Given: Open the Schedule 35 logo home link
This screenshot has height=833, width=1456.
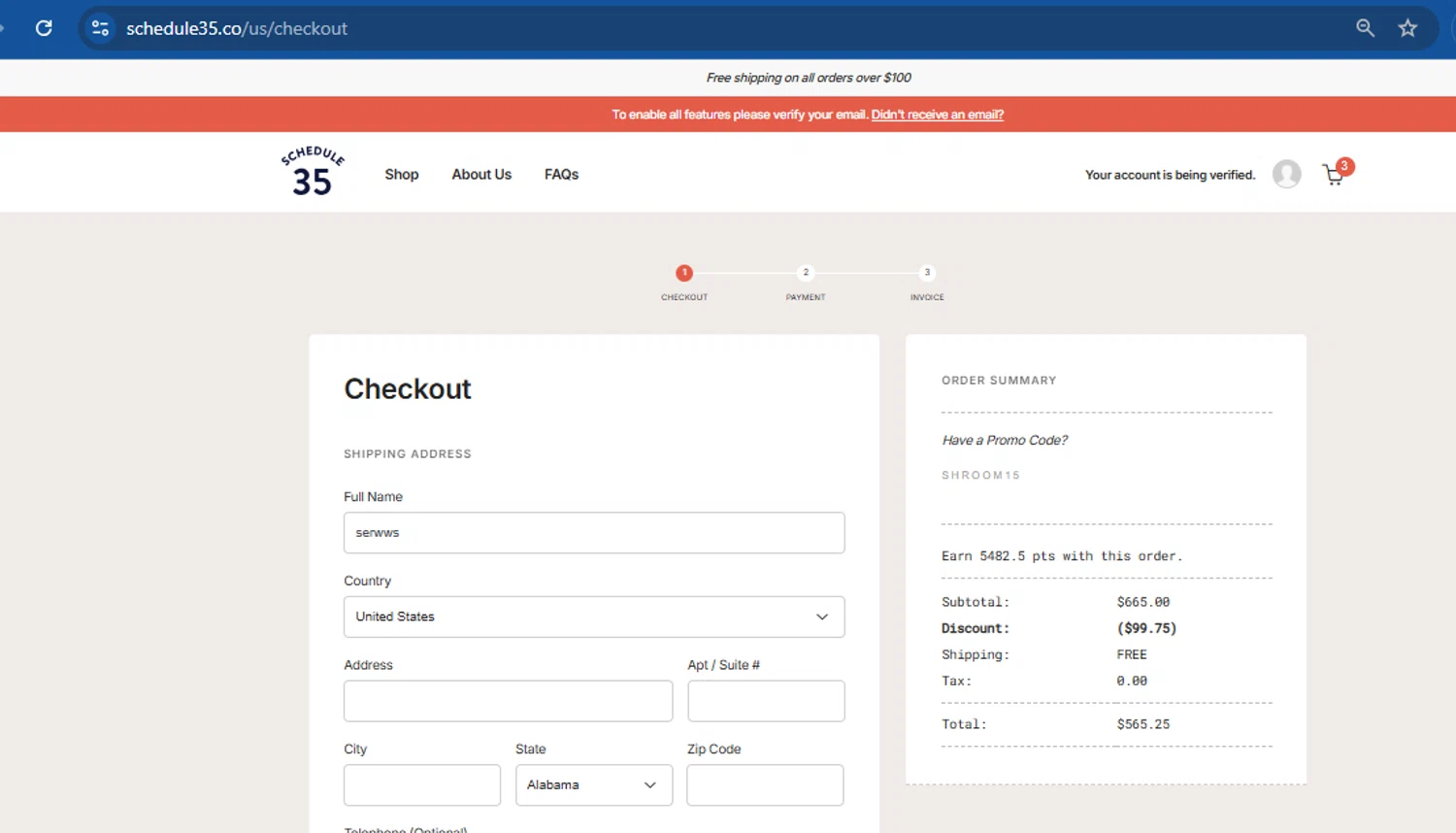Looking at the screenshot, I should pyautogui.click(x=313, y=172).
